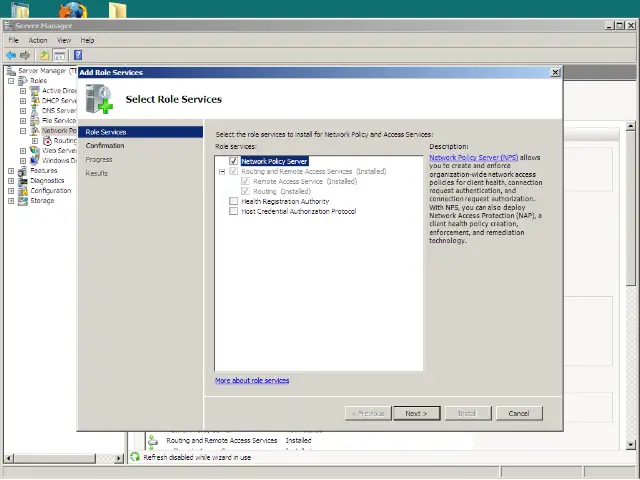
Task: Click the Routing and Remote Access Services status icon
Action: [153, 441]
